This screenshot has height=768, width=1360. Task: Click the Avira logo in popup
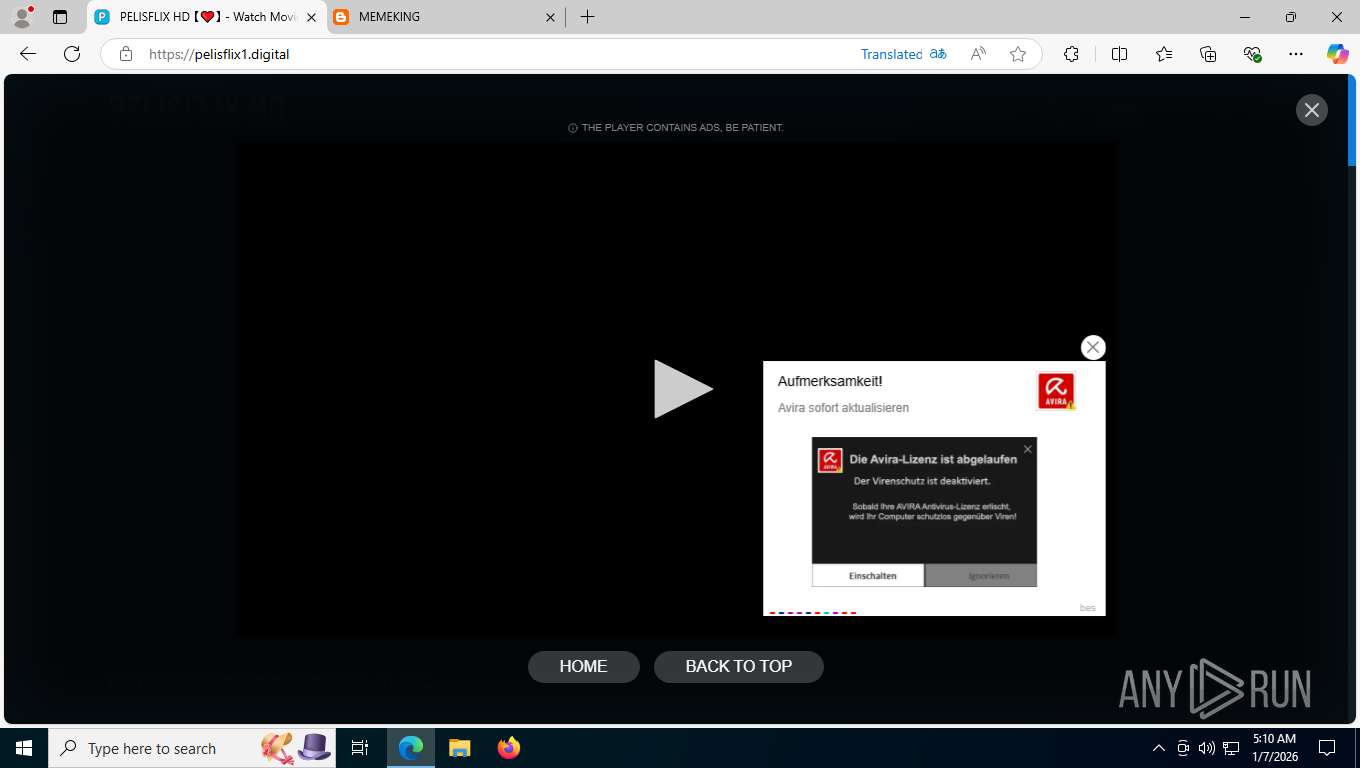[x=1056, y=391]
